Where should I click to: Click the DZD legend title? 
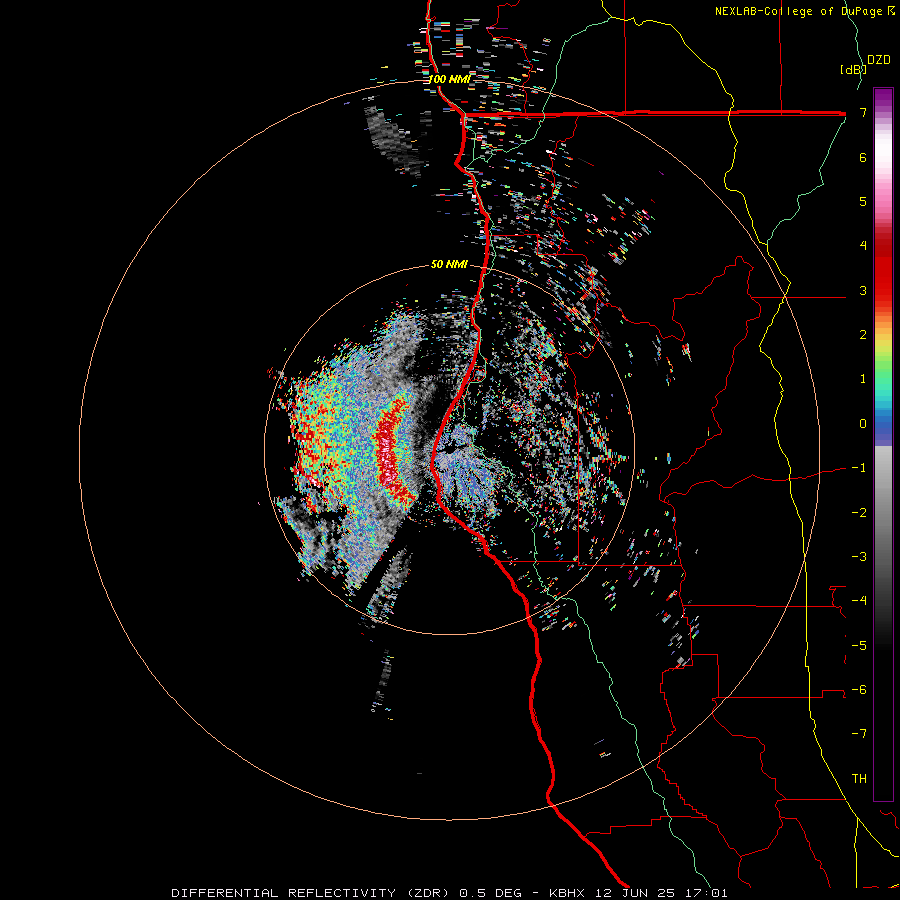coord(879,60)
